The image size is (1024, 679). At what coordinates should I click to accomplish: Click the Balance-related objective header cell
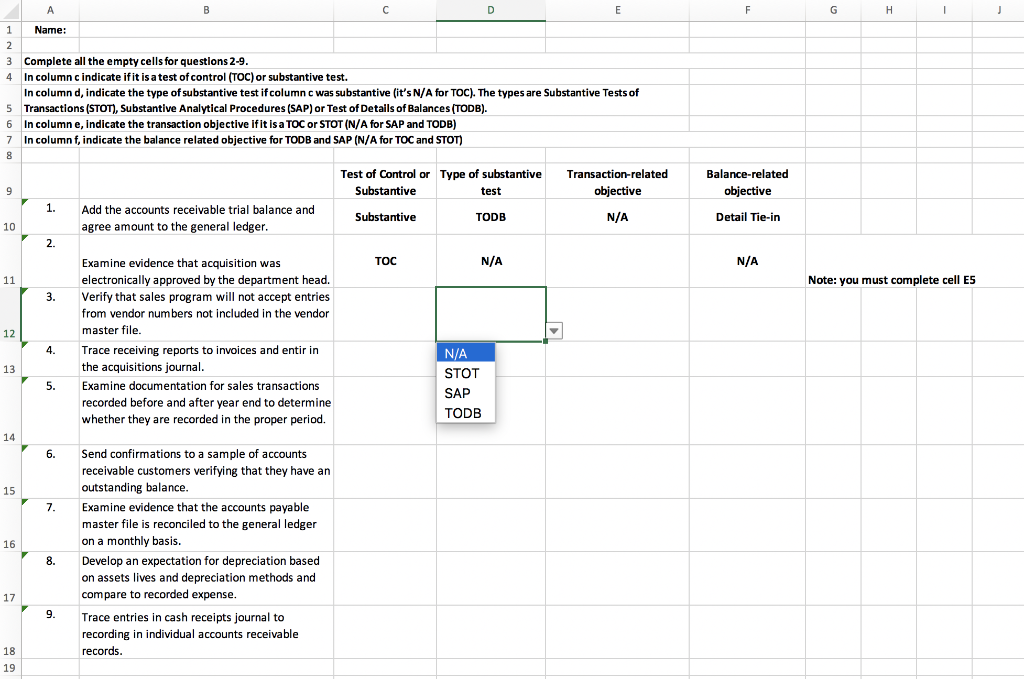point(746,182)
